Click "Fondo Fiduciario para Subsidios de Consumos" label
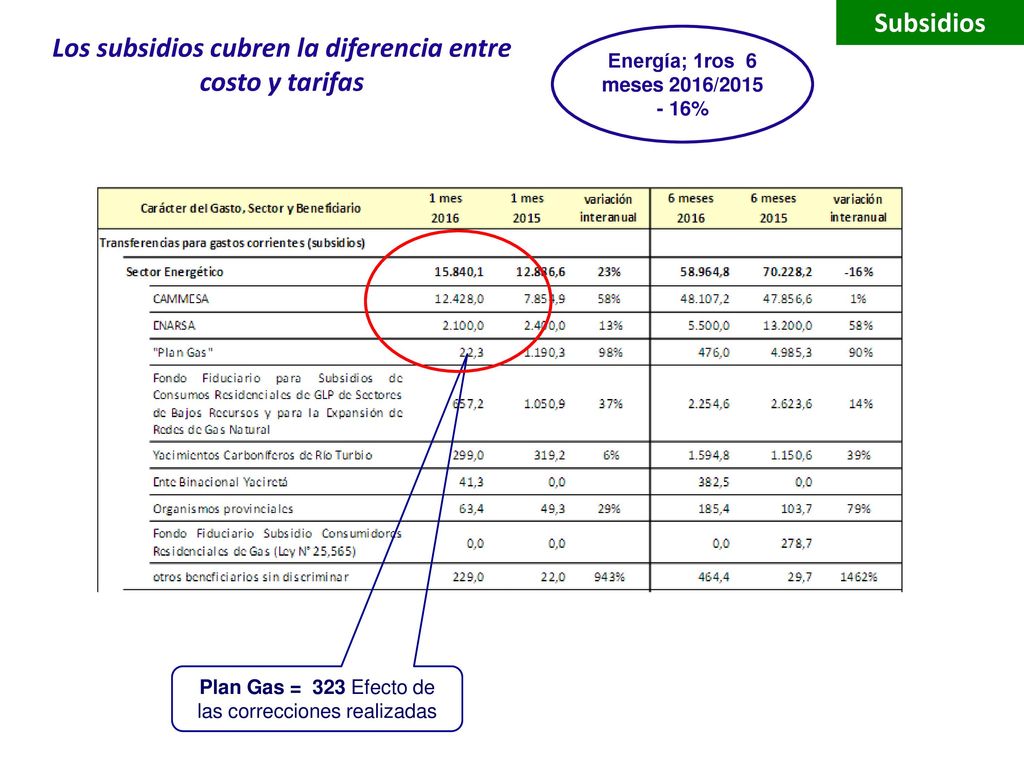This screenshot has height=768, width=1024. [278, 404]
